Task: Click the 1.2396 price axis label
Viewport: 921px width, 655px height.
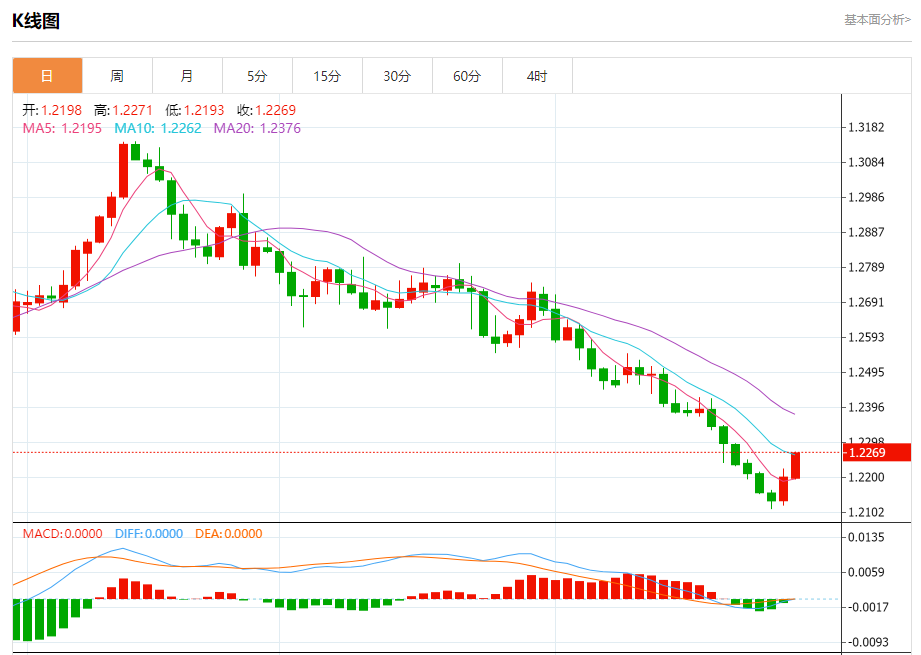Action: 866,407
